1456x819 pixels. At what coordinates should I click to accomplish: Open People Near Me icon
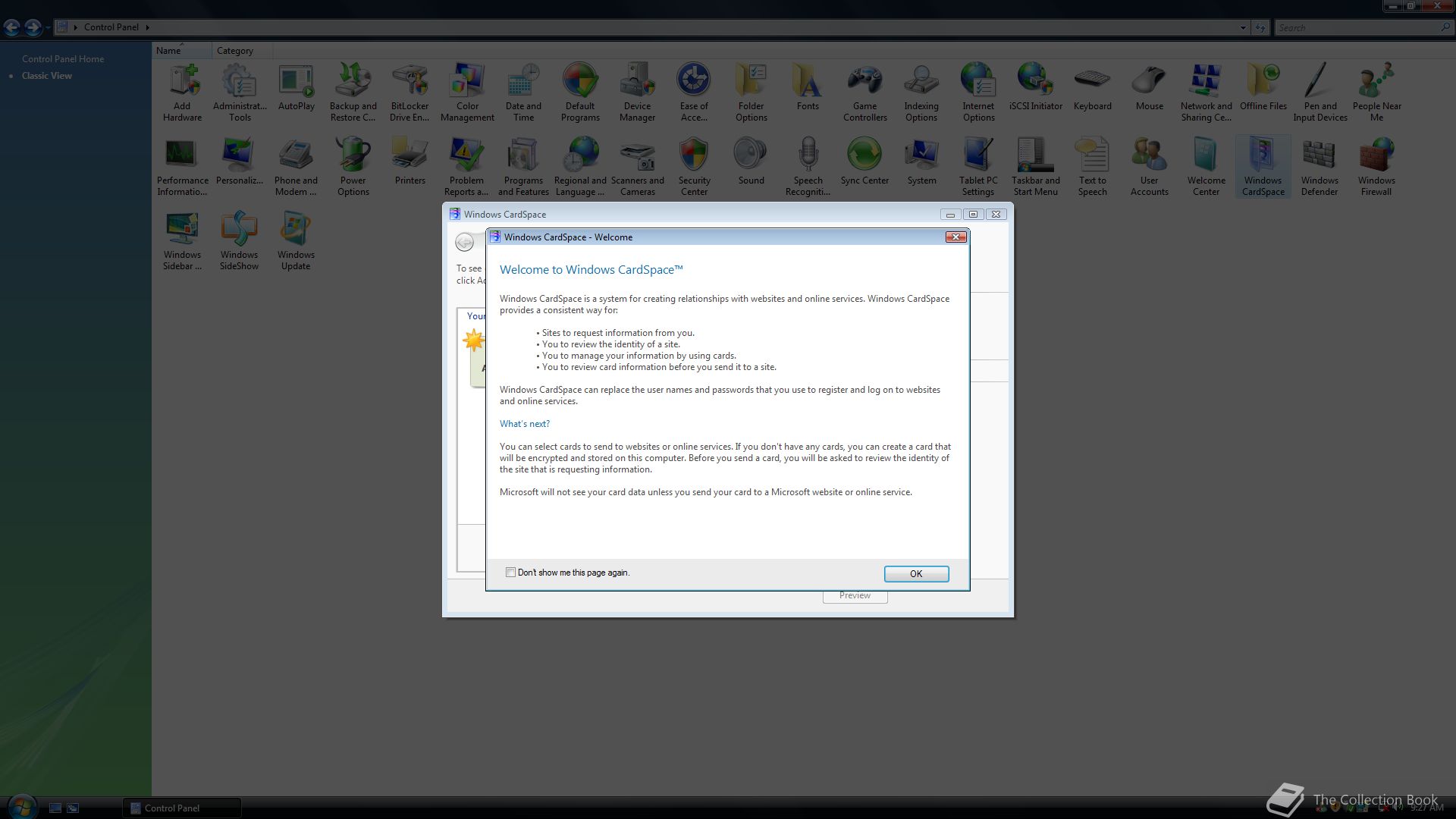point(1376,93)
